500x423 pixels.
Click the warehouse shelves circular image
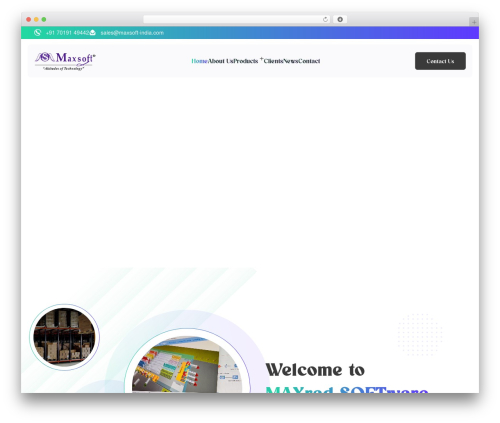click(64, 337)
